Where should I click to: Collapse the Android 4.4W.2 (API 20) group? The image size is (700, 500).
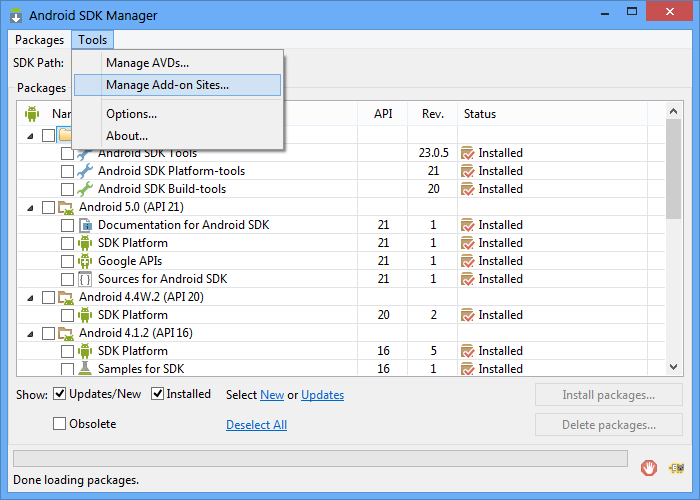click(x=30, y=298)
